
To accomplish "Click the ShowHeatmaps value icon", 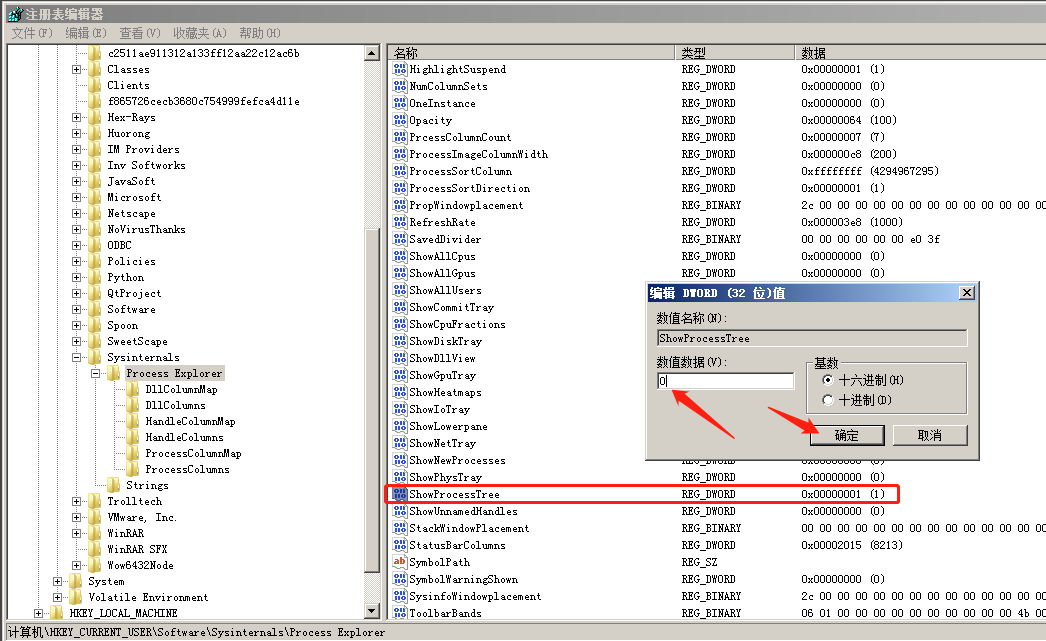I will coord(400,392).
